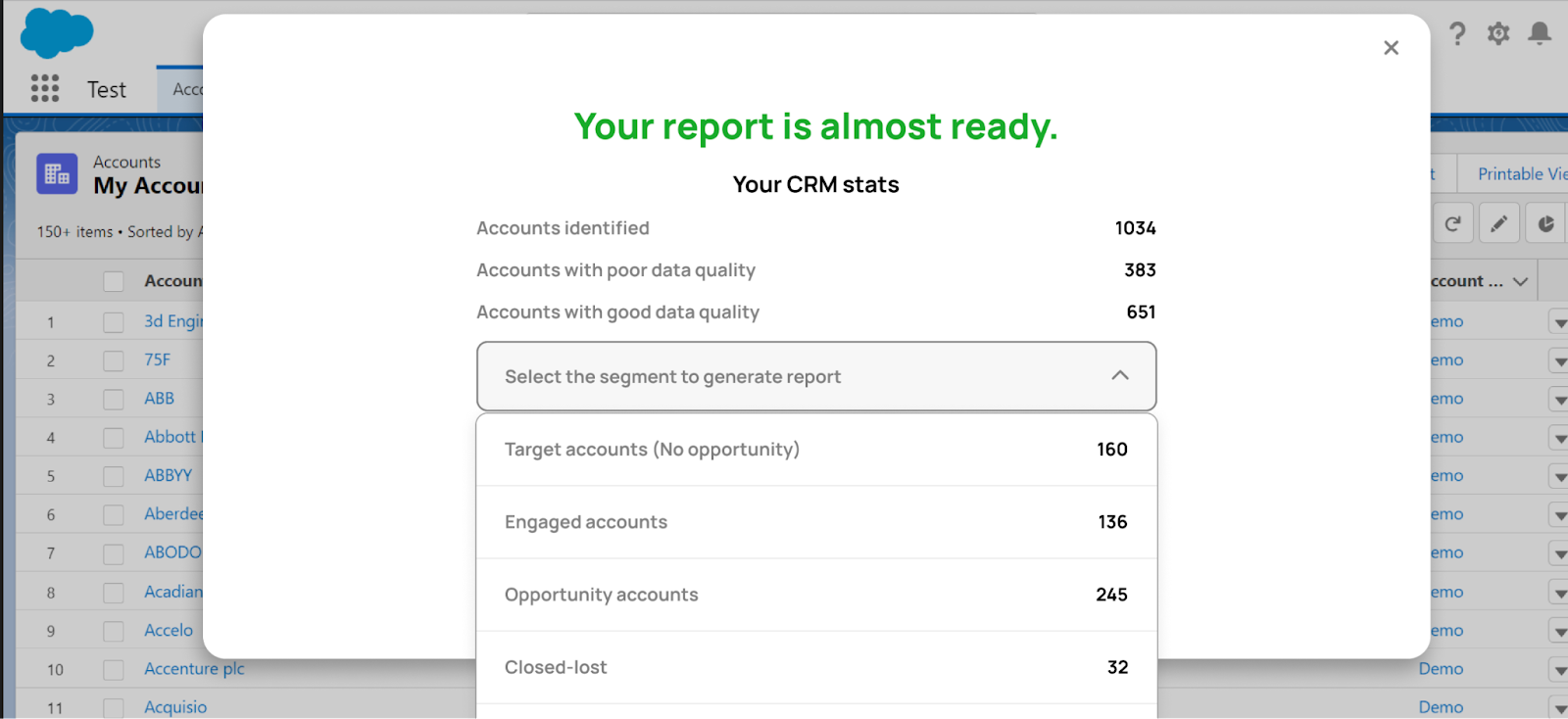Select the checkbox for ABB row

(114, 400)
